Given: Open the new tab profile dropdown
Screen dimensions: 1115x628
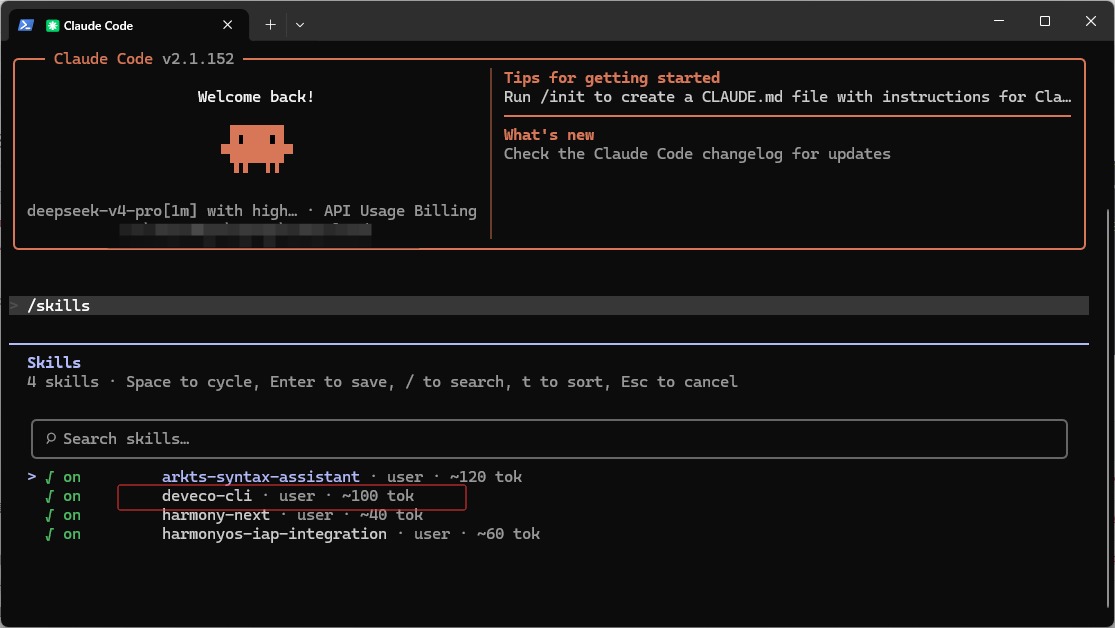Looking at the screenshot, I should (x=300, y=25).
